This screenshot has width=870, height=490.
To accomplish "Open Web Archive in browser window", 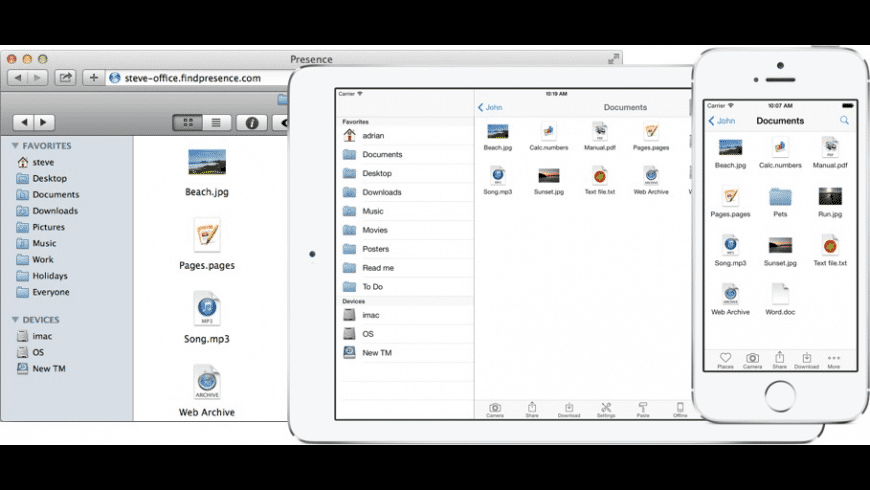I will point(207,390).
